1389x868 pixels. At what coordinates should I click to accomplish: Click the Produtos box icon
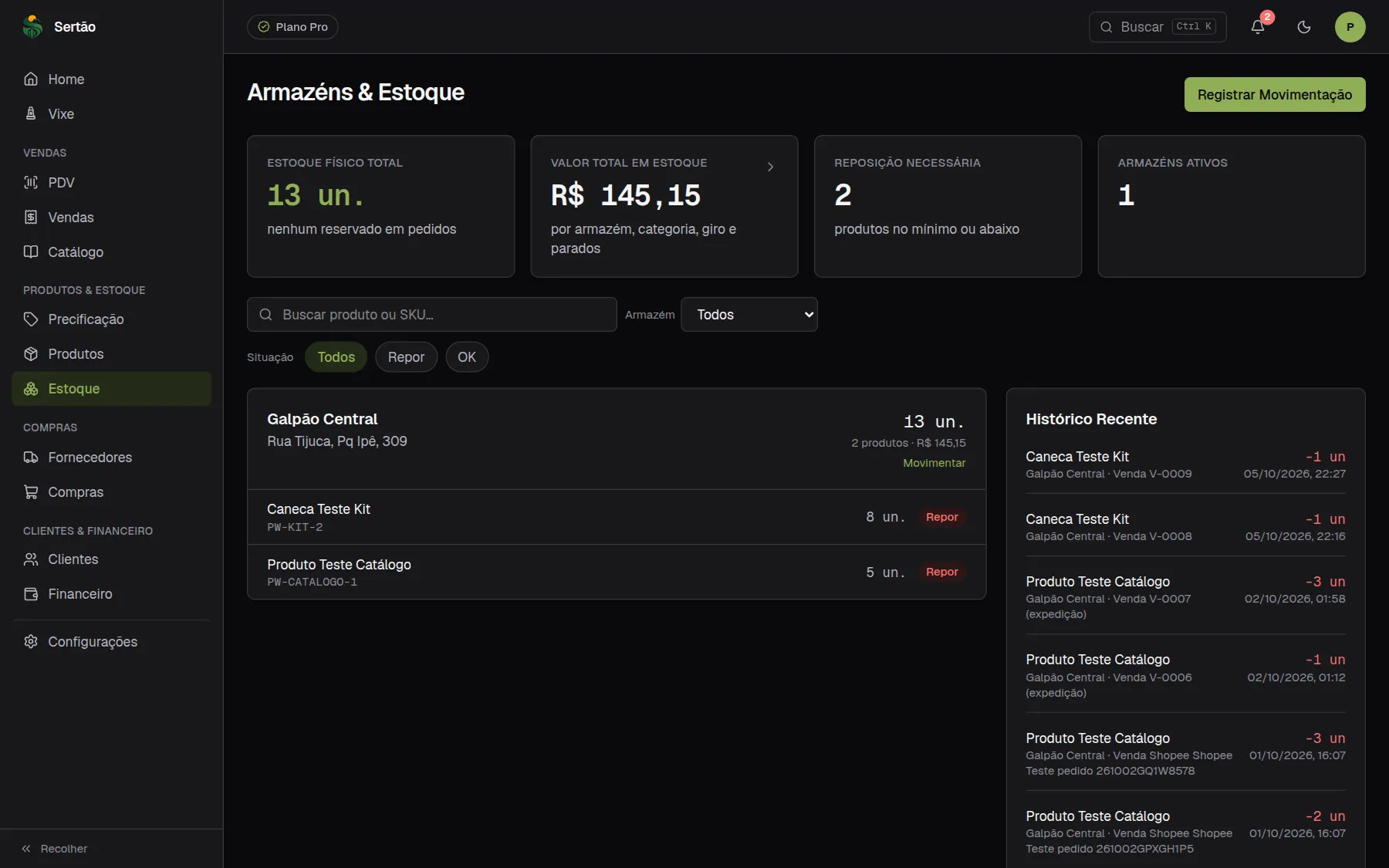point(31,354)
